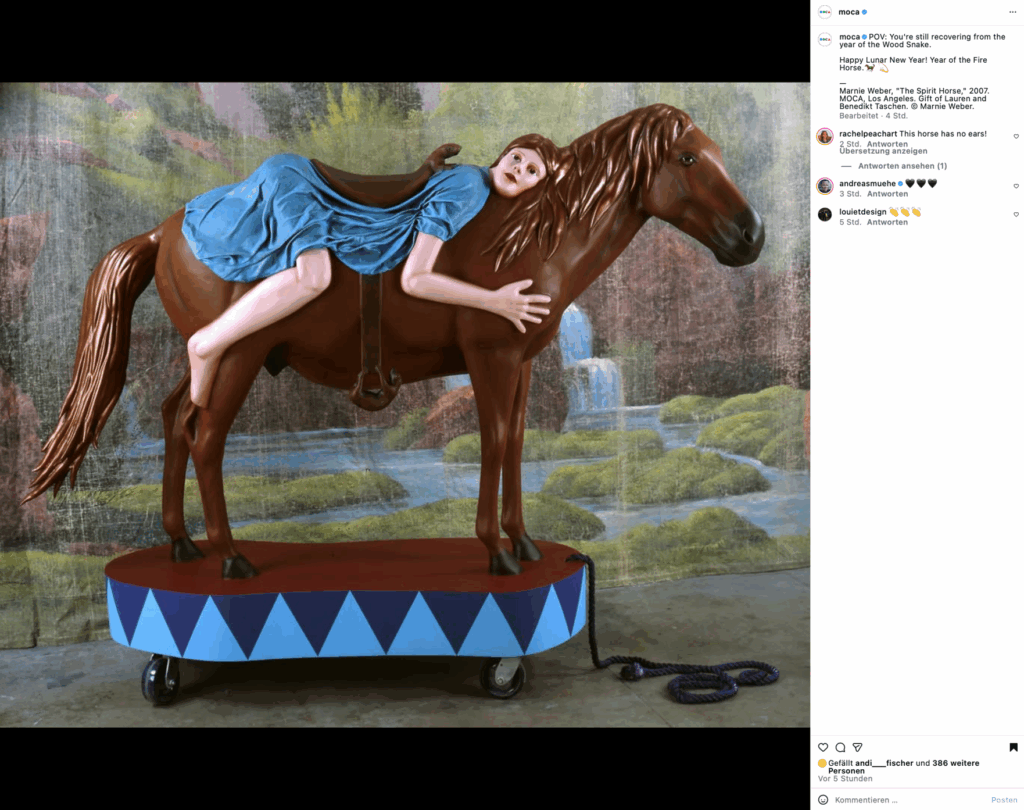Open the more options menu (three dots)
This screenshot has height=810, width=1024.
(x=1012, y=12)
